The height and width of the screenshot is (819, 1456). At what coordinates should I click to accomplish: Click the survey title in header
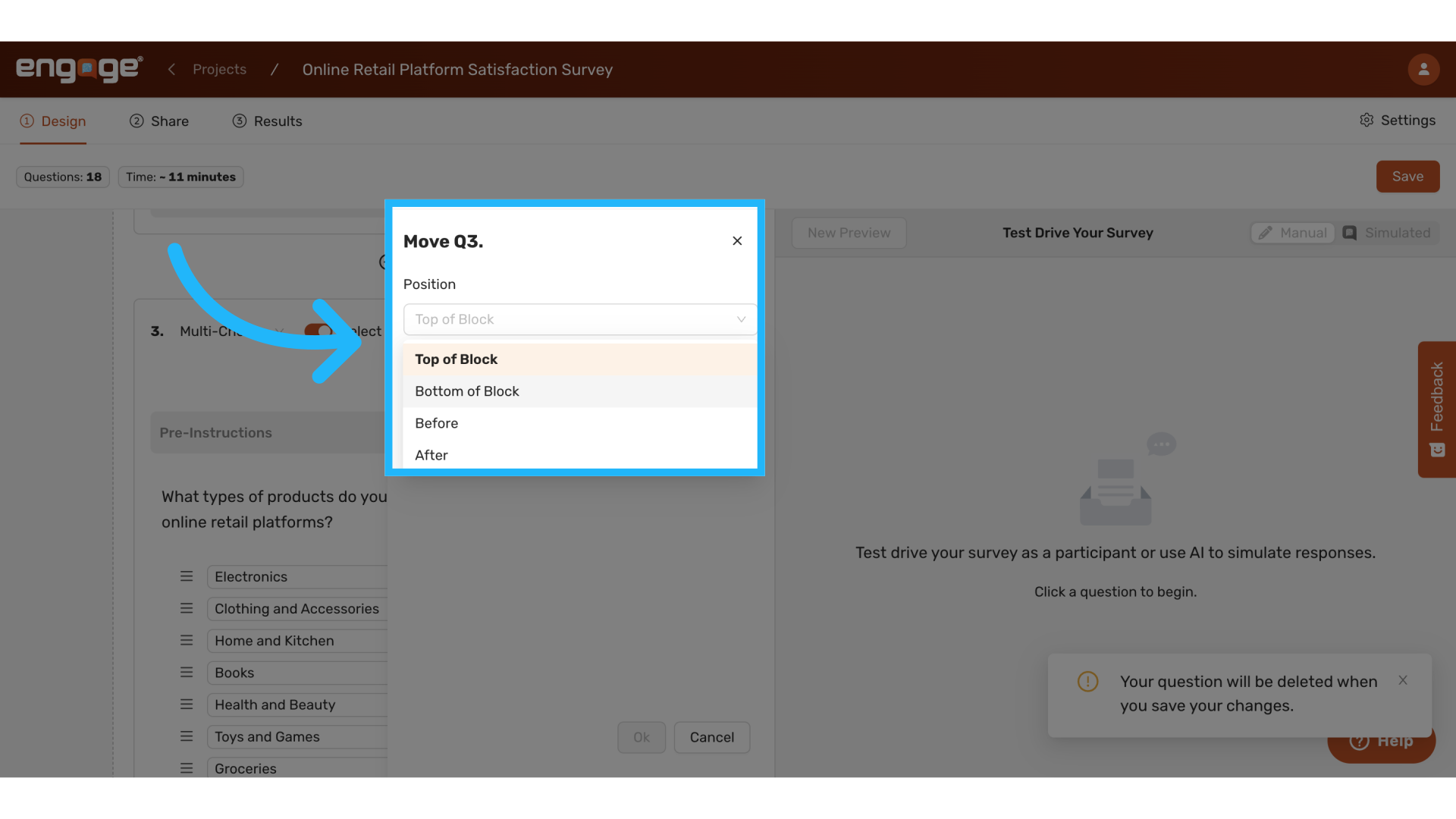click(x=457, y=69)
